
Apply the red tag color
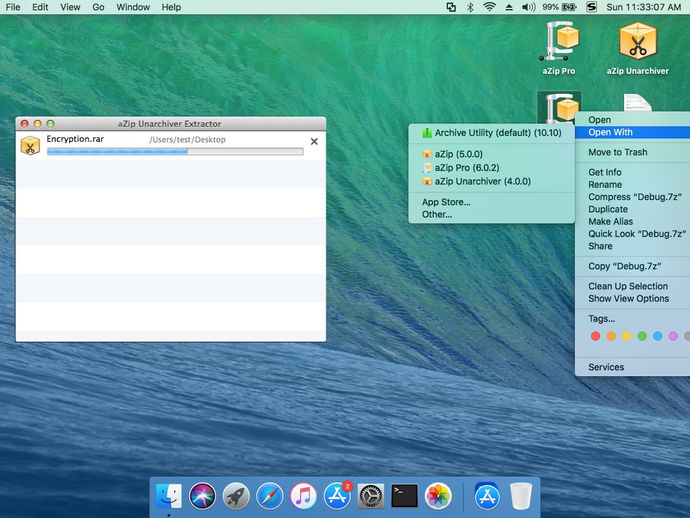[595, 336]
